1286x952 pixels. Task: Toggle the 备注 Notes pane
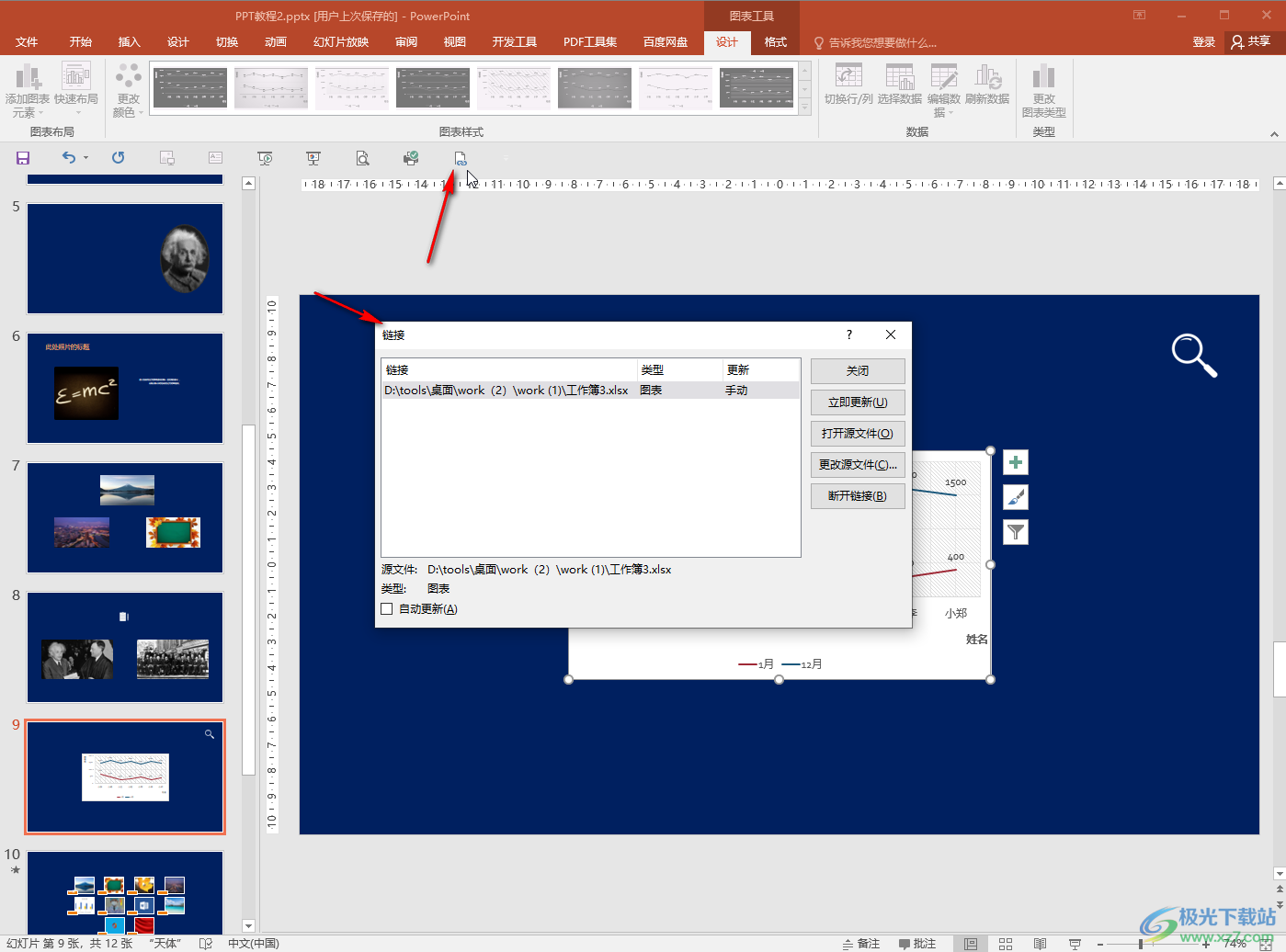(861, 944)
